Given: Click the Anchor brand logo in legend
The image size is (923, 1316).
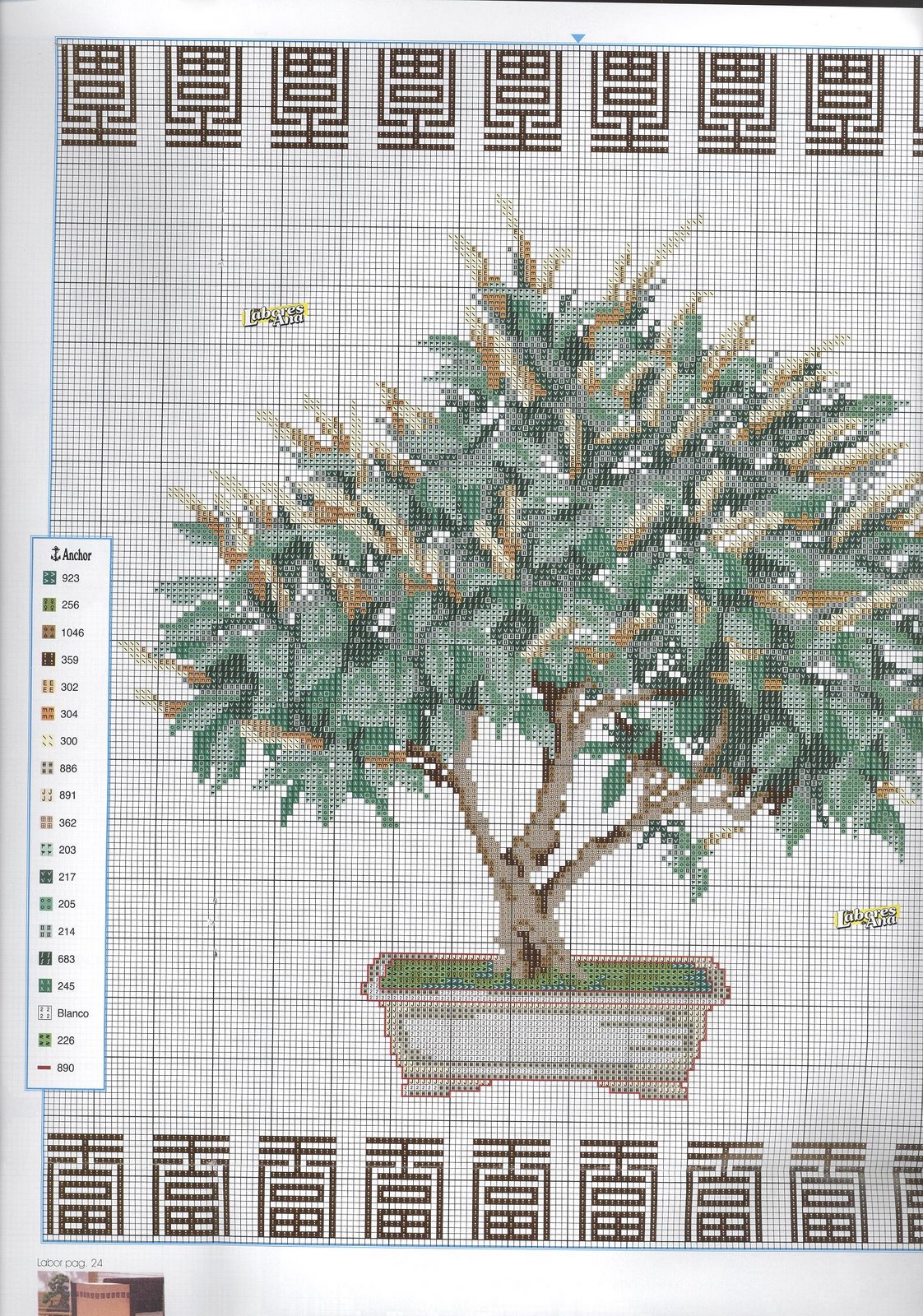Looking at the screenshot, I should pos(71,554).
